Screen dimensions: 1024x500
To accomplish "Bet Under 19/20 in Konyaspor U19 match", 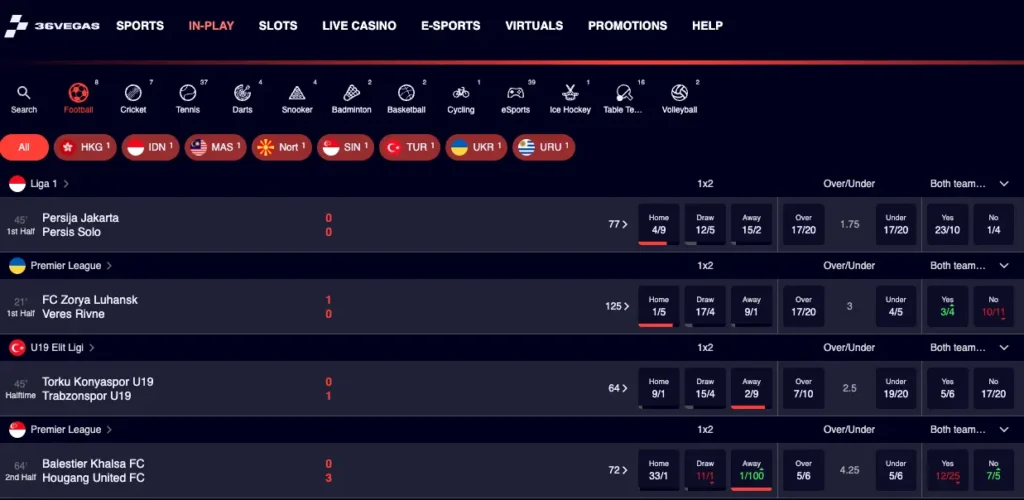I will [896, 388].
